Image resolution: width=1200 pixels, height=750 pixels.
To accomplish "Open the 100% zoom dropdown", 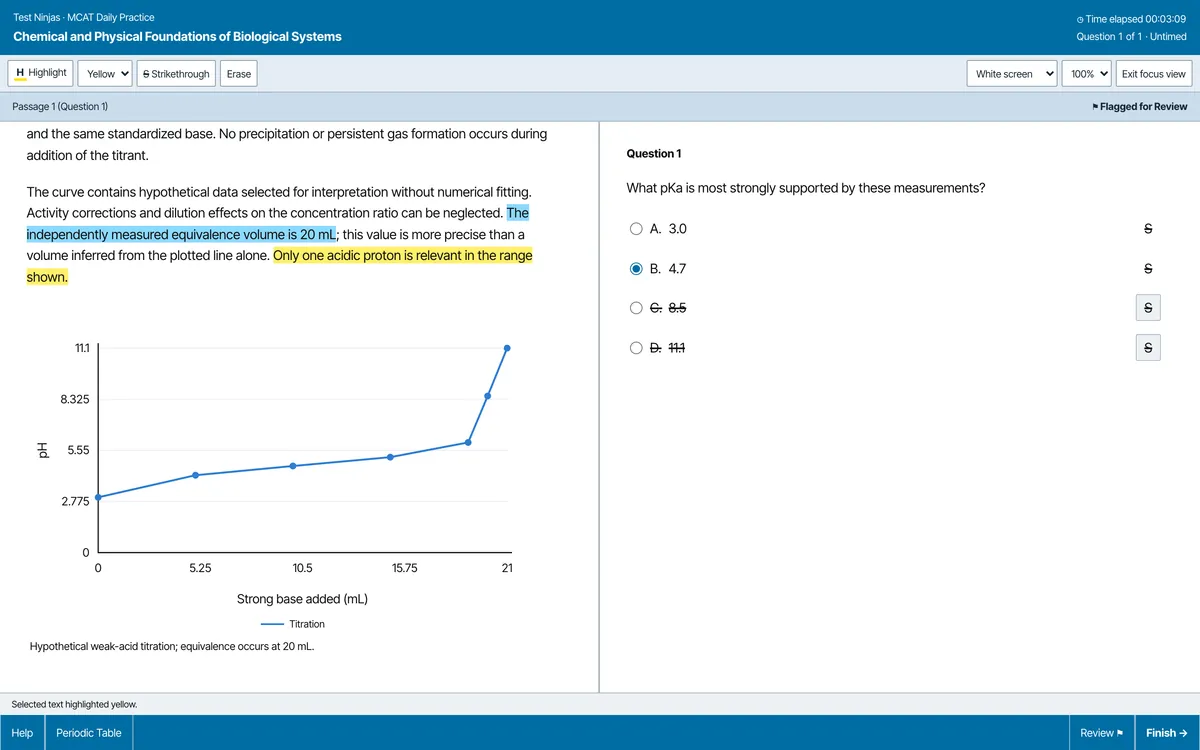I will click(1088, 74).
